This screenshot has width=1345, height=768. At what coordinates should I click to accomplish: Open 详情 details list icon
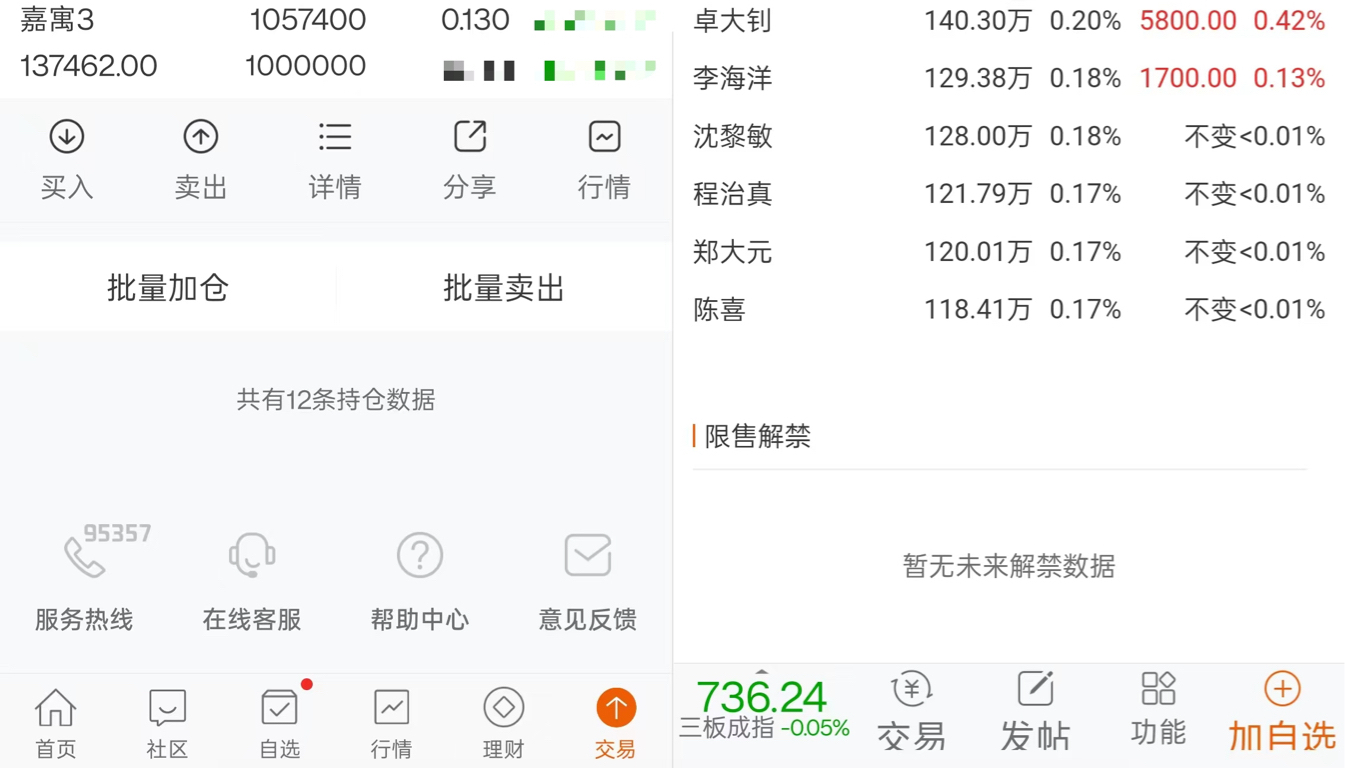(335, 137)
